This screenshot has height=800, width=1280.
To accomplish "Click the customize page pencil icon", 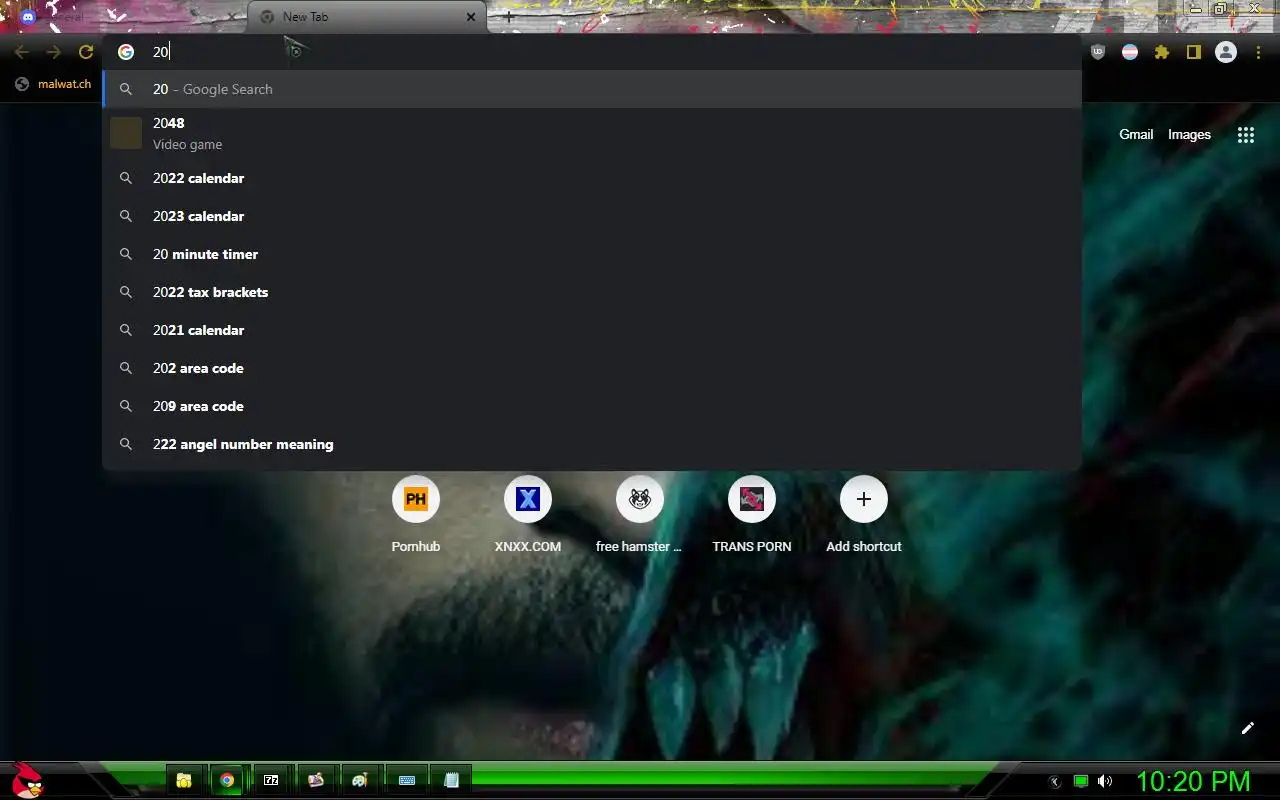I will (x=1247, y=728).
